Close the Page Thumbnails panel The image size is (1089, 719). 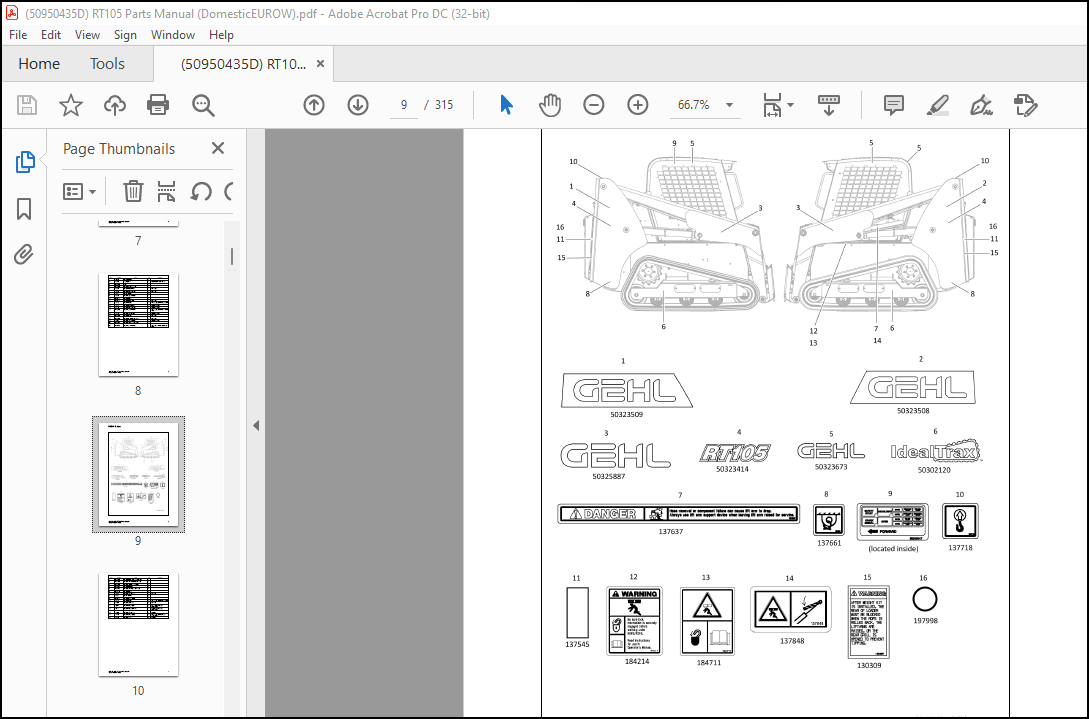218,148
